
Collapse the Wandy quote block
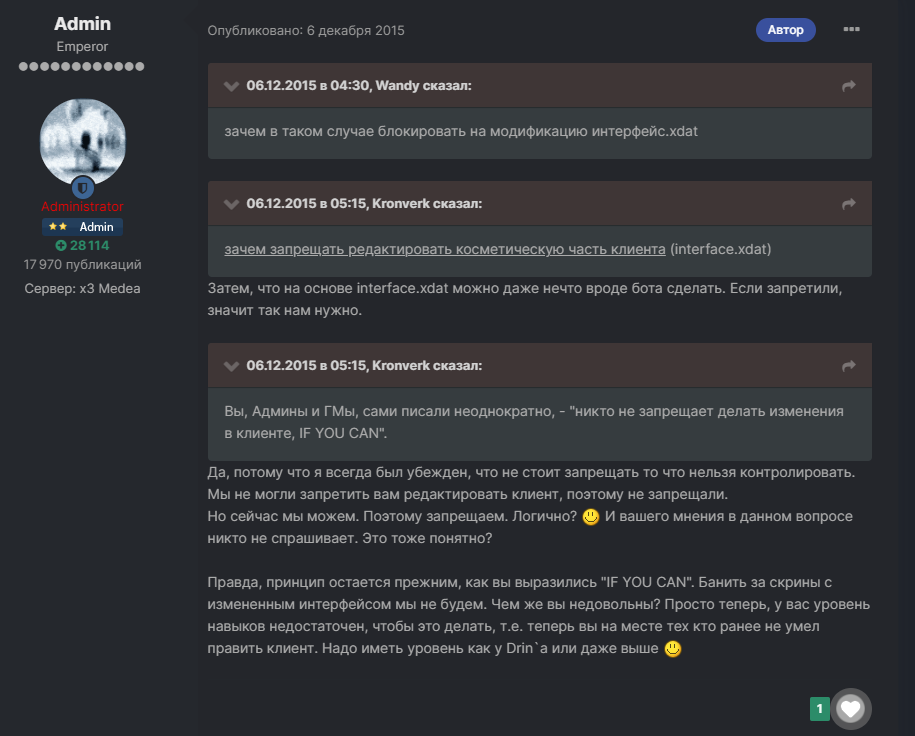[x=231, y=86]
